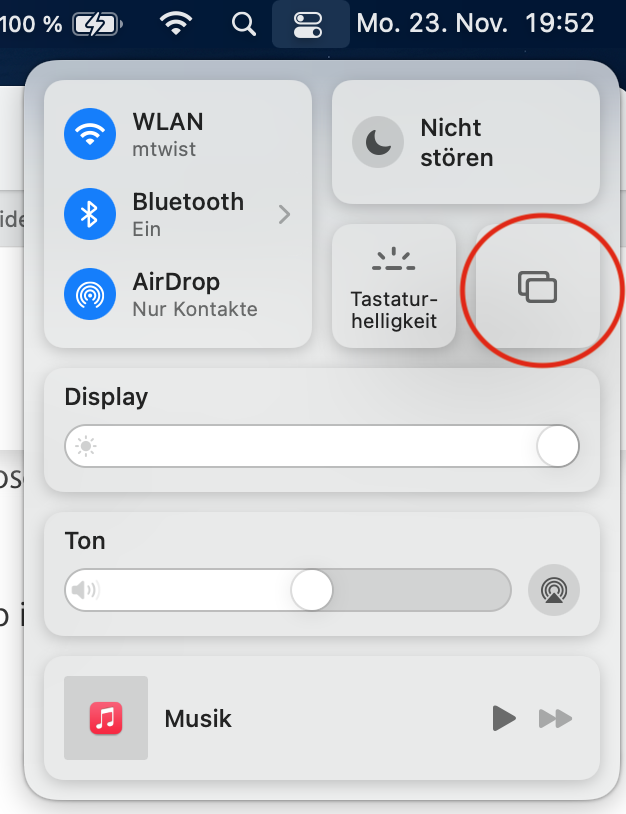Open AirPlay audio output button beside Ton
This screenshot has width=626, height=814.
tap(554, 590)
